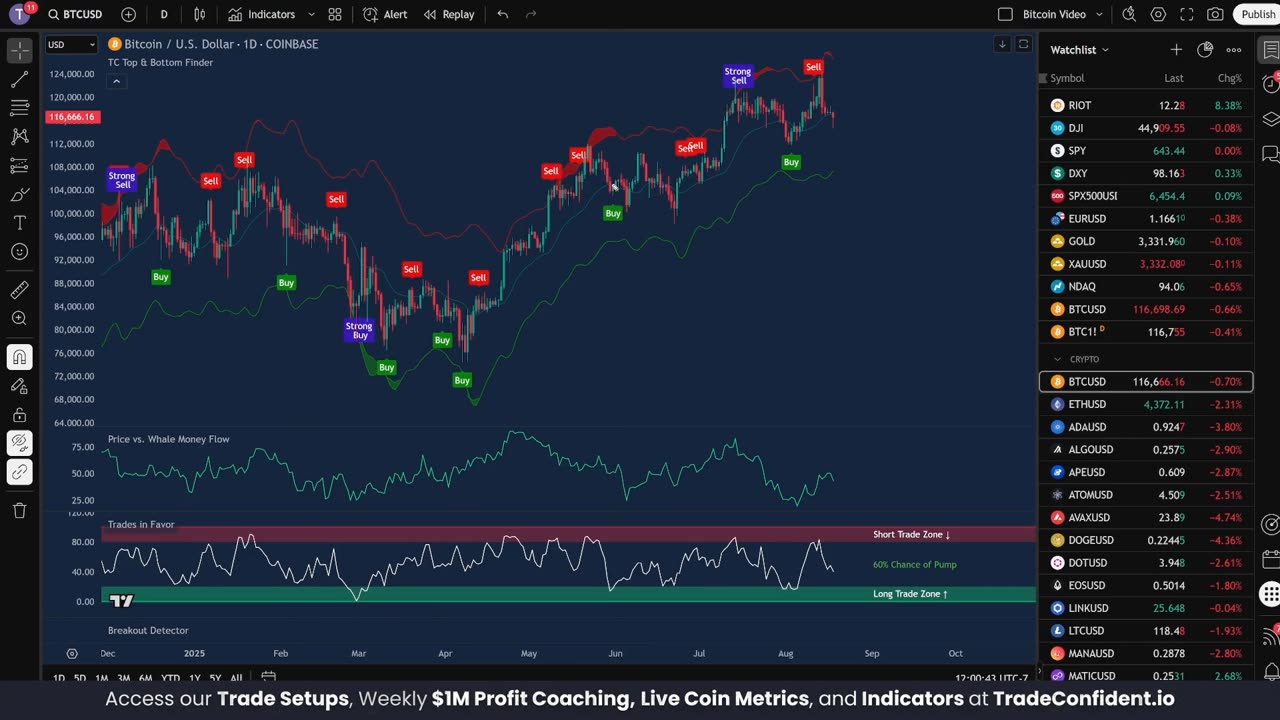Select the trend line drawing tool

tap(19, 79)
